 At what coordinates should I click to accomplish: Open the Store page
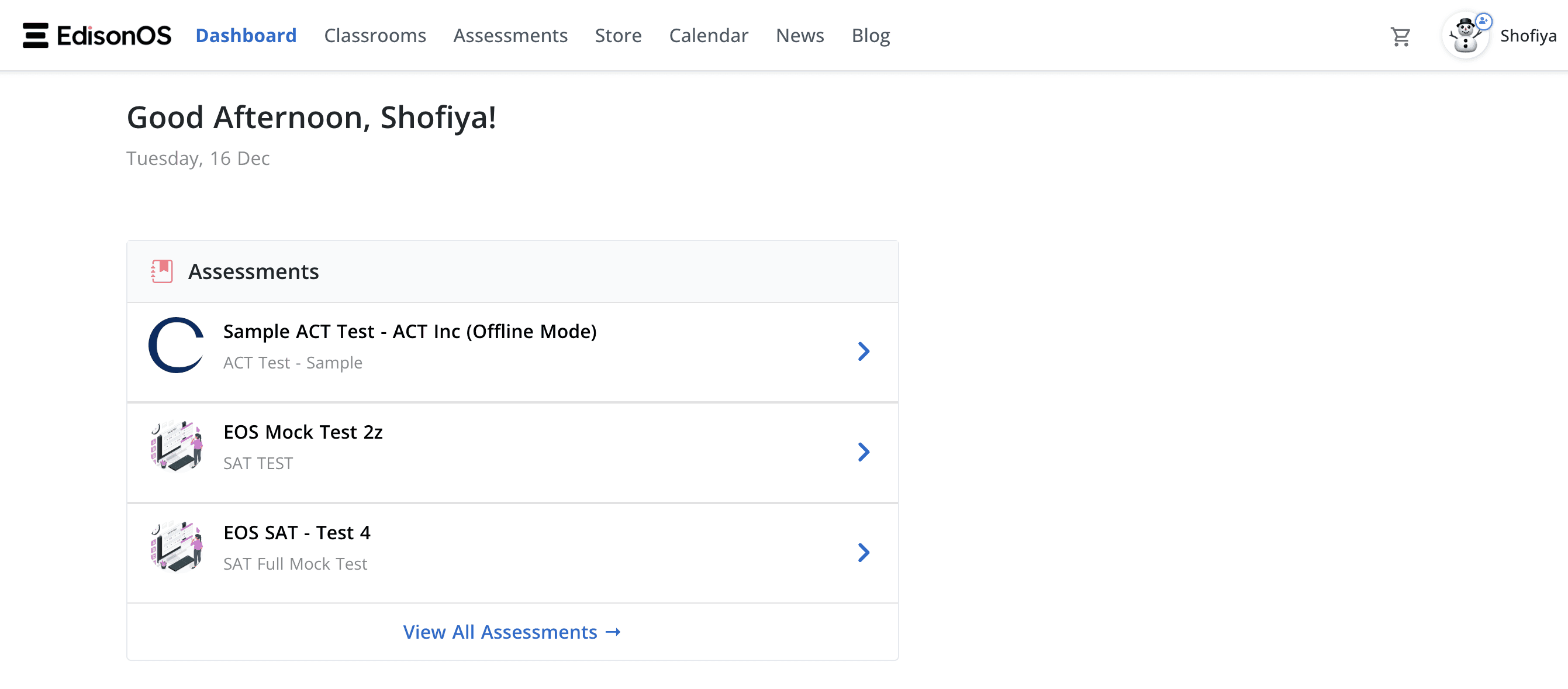[618, 35]
